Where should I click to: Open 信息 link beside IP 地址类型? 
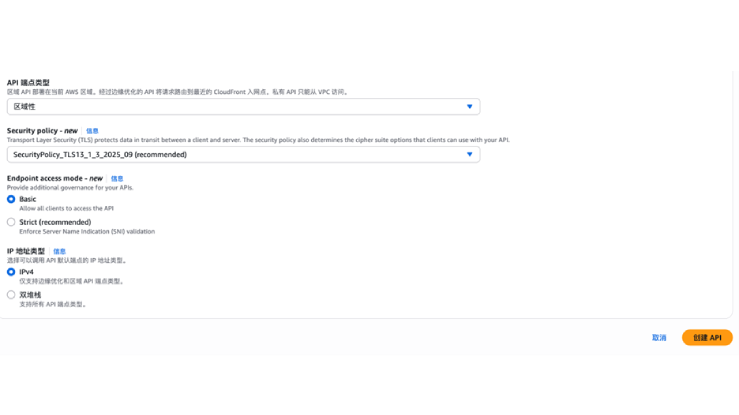(x=59, y=252)
